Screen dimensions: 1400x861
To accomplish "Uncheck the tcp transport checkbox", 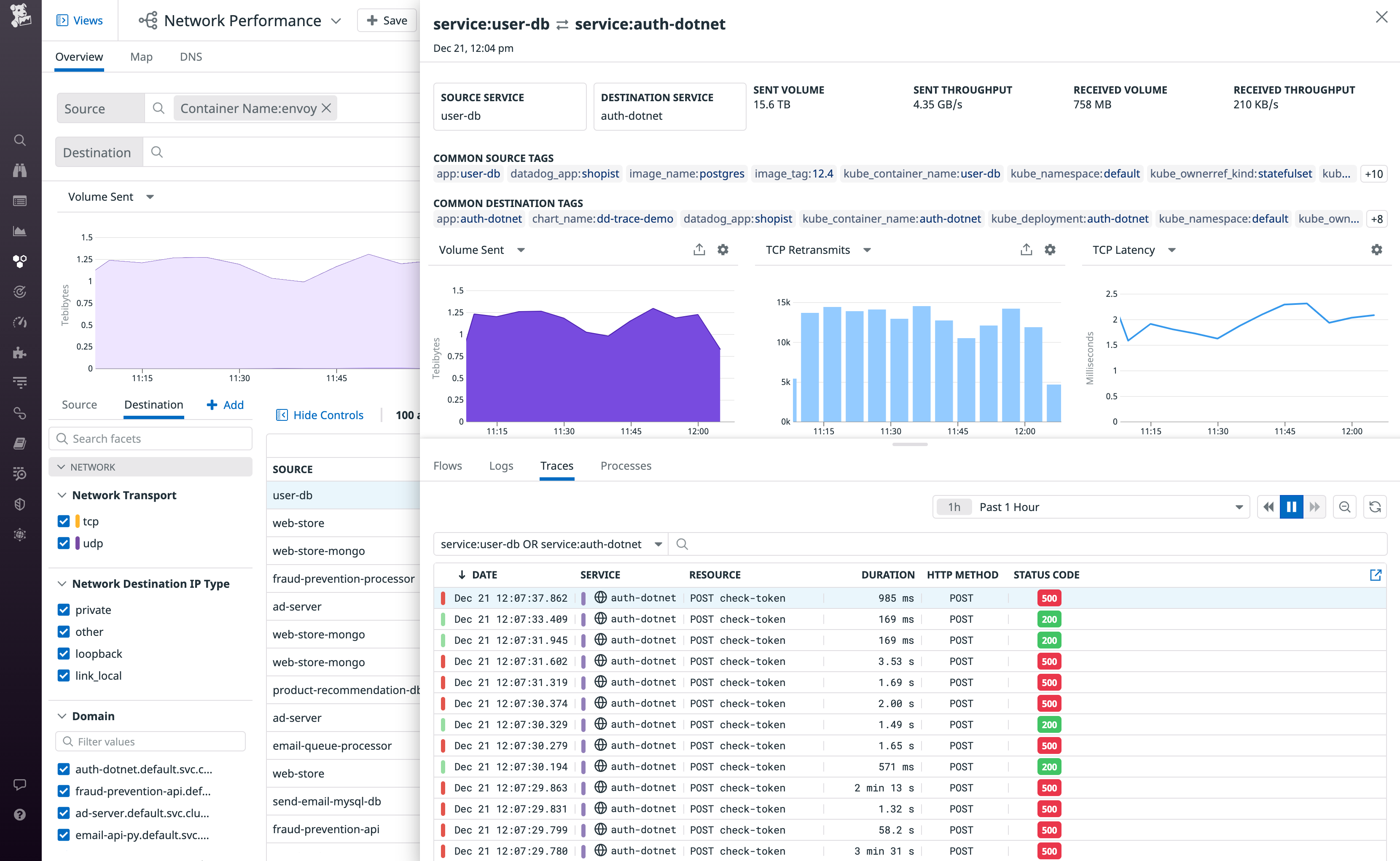I will point(64,521).
